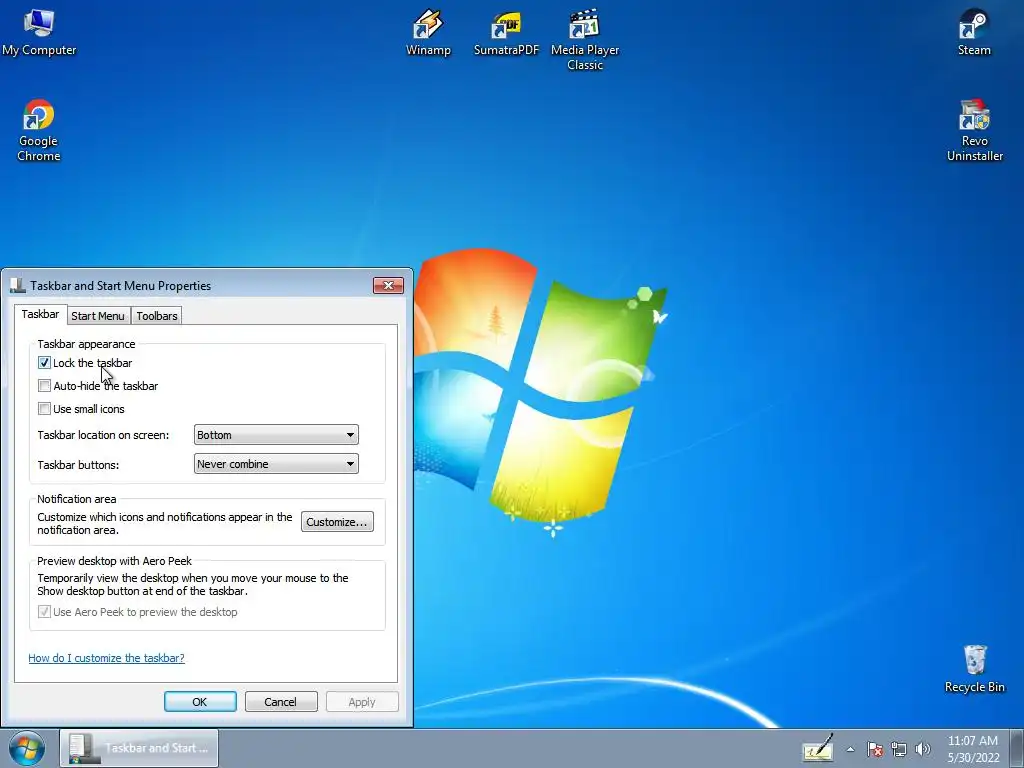The height and width of the screenshot is (768, 1024).
Task: Select the Media Player Classic shortcut
Action: (584, 39)
